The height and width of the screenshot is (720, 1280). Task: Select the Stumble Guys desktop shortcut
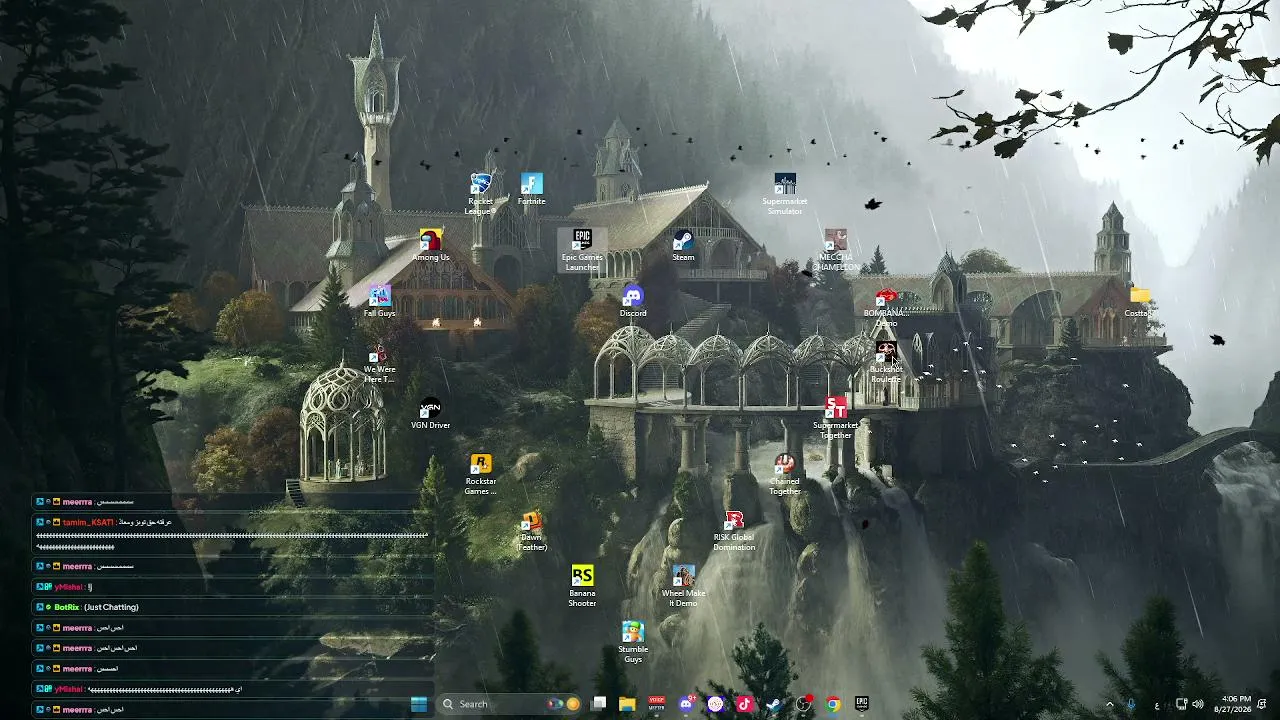[x=633, y=642]
